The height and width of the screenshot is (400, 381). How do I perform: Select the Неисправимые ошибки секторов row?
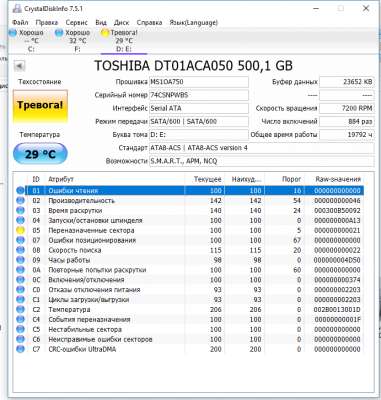pyautogui.click(x=189, y=339)
